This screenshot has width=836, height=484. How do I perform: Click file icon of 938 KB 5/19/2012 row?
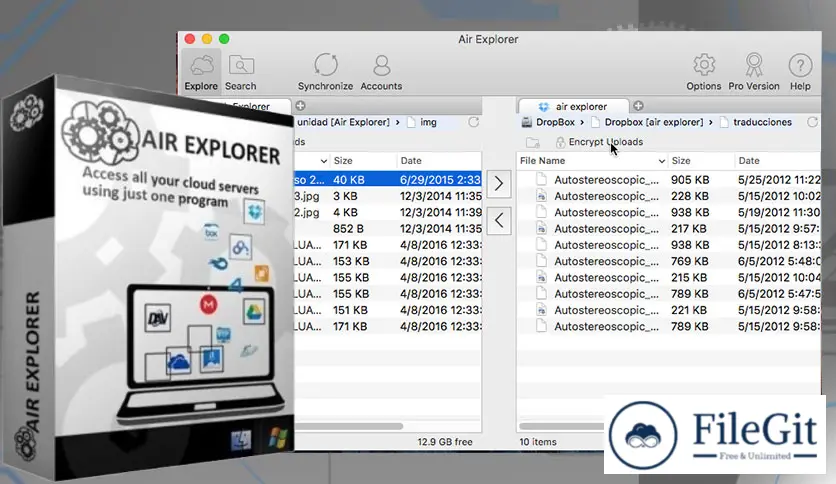[x=541, y=212]
